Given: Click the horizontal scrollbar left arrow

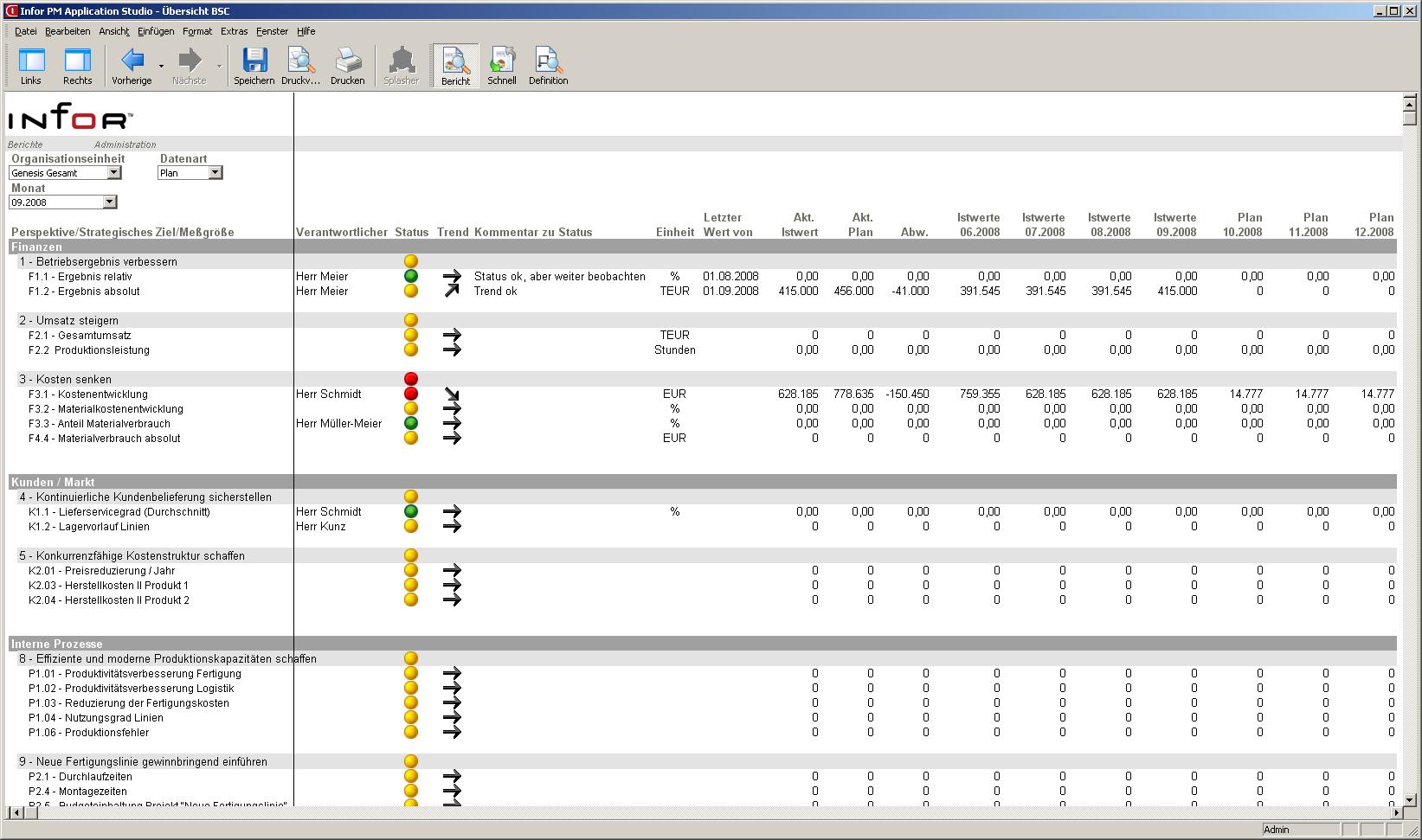Looking at the screenshot, I should coord(16,812).
